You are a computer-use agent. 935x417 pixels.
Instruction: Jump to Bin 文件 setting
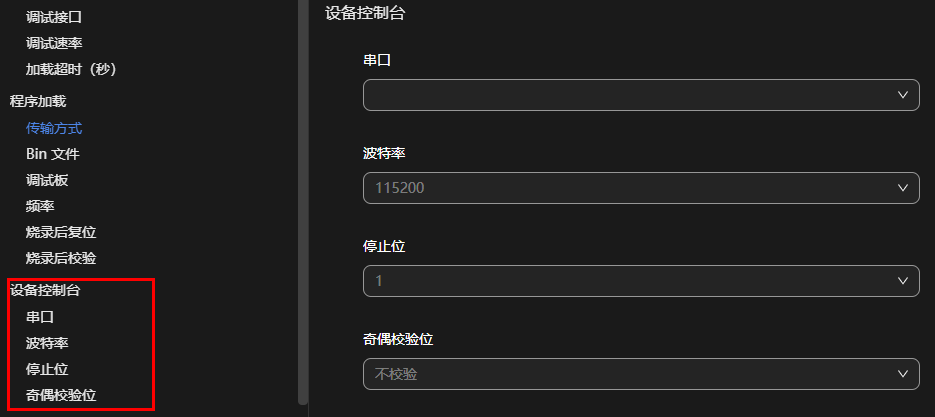click(x=52, y=154)
